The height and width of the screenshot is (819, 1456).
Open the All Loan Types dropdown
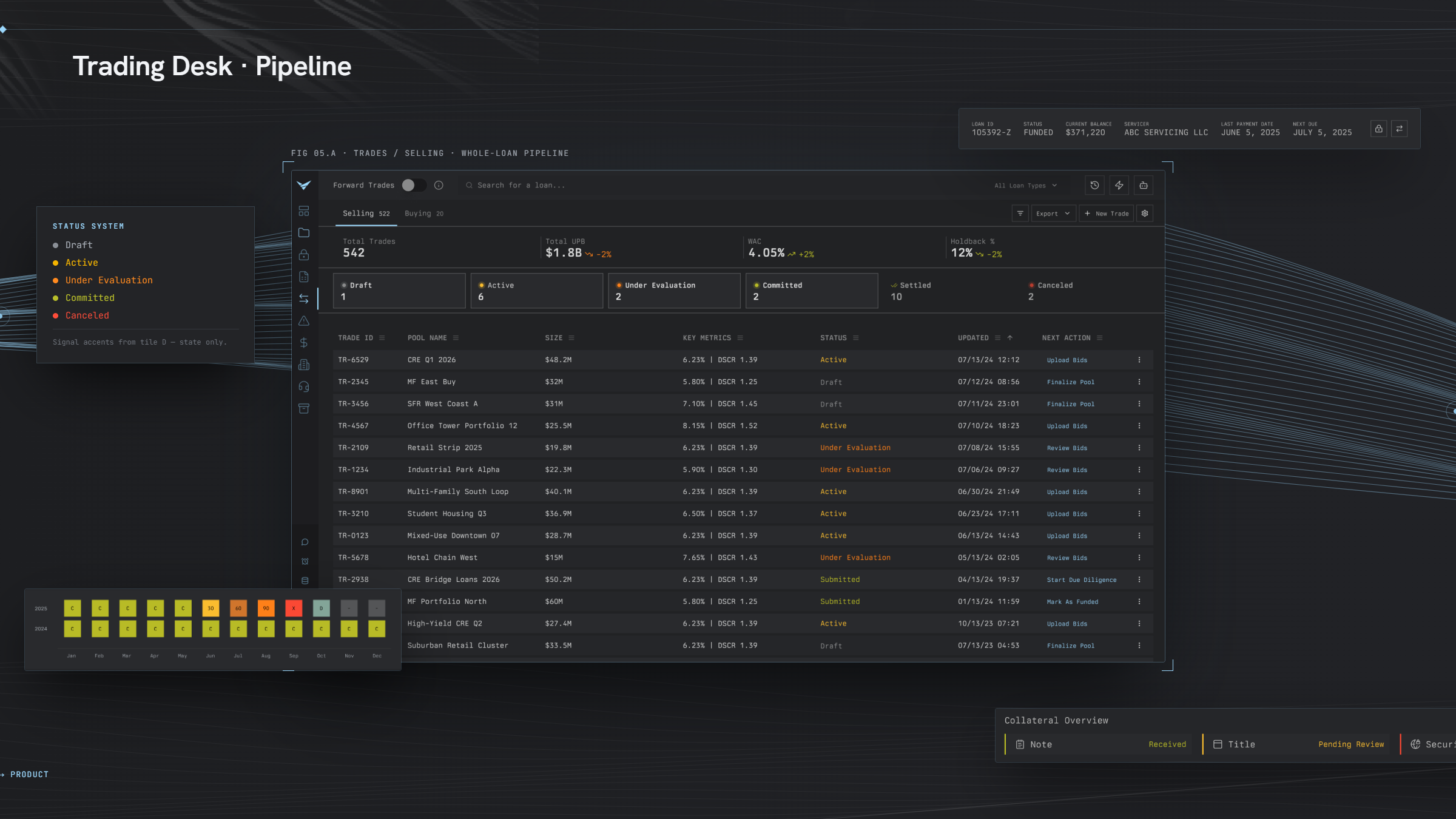tap(1026, 186)
